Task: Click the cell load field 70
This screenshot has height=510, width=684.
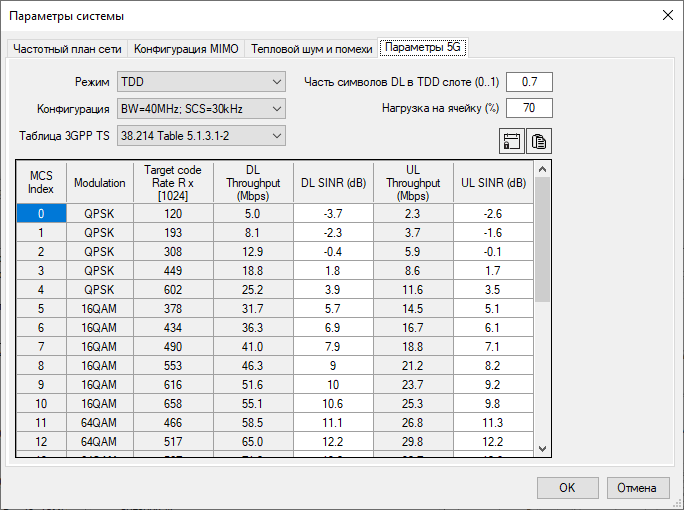Action: click(529, 108)
